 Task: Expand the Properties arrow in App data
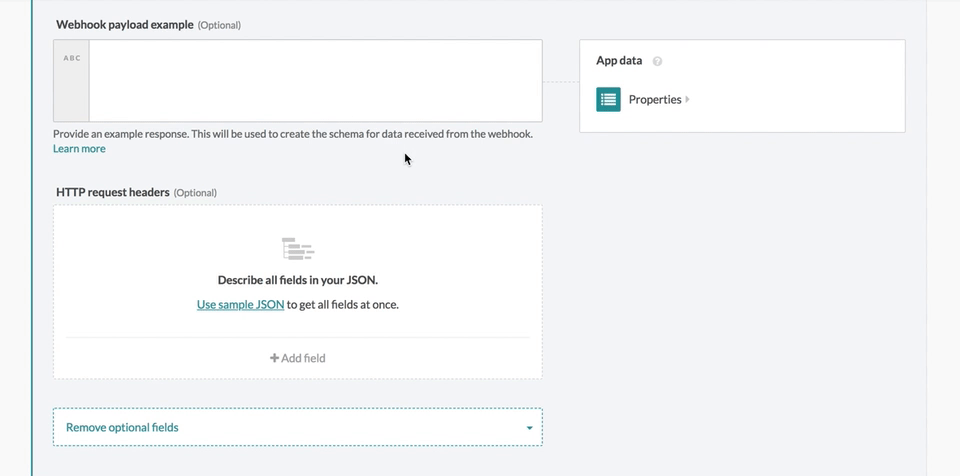(688, 99)
